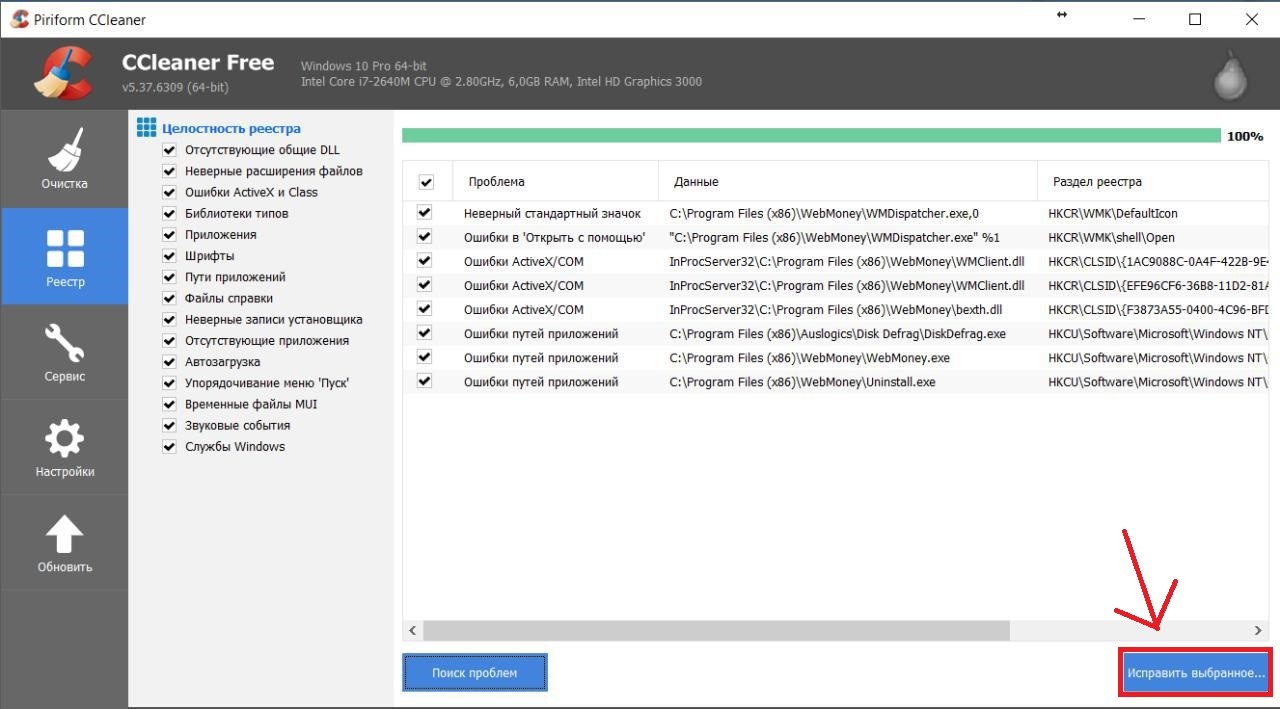Select the Реестр registry section

(64, 256)
